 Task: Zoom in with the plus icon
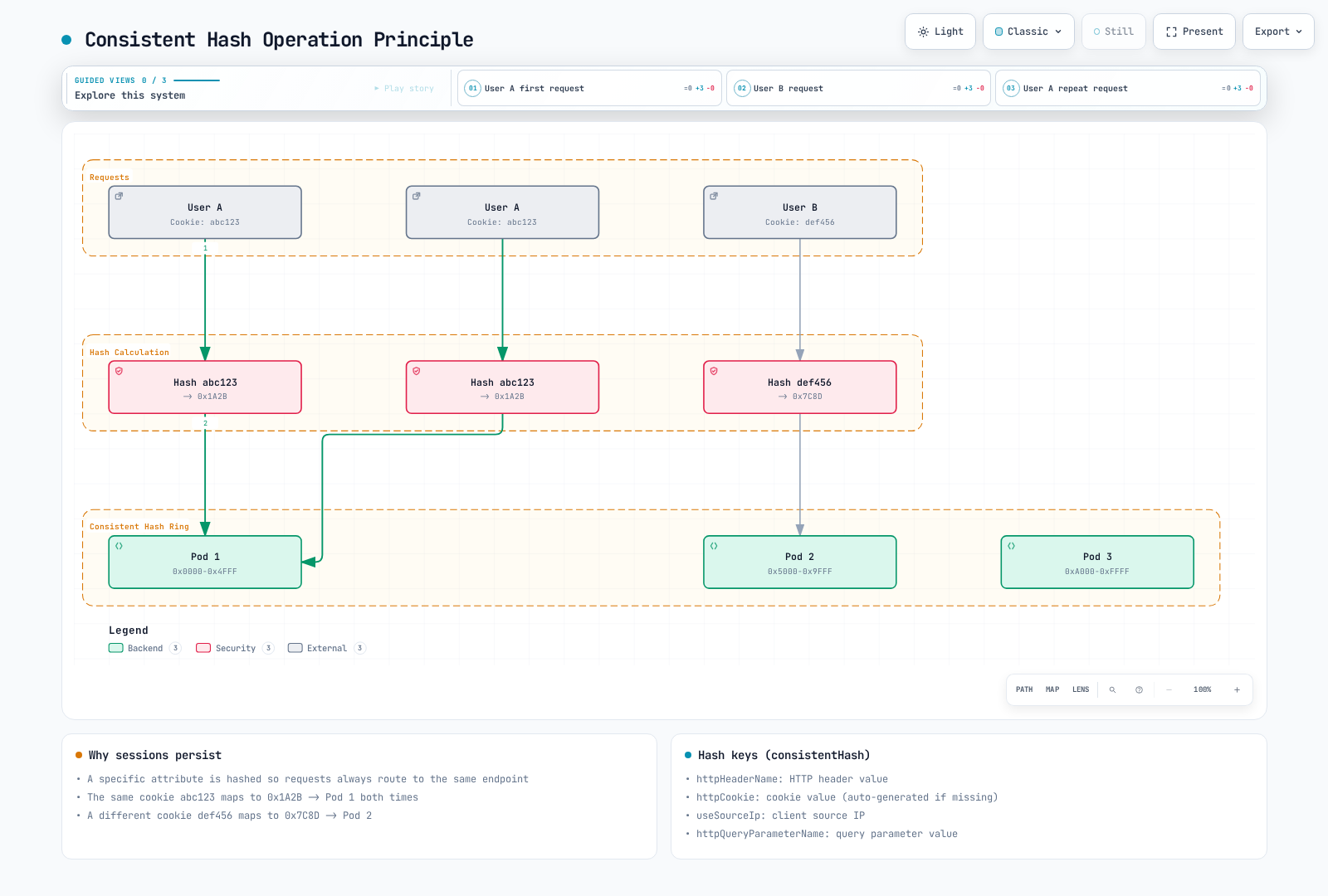coord(1237,689)
